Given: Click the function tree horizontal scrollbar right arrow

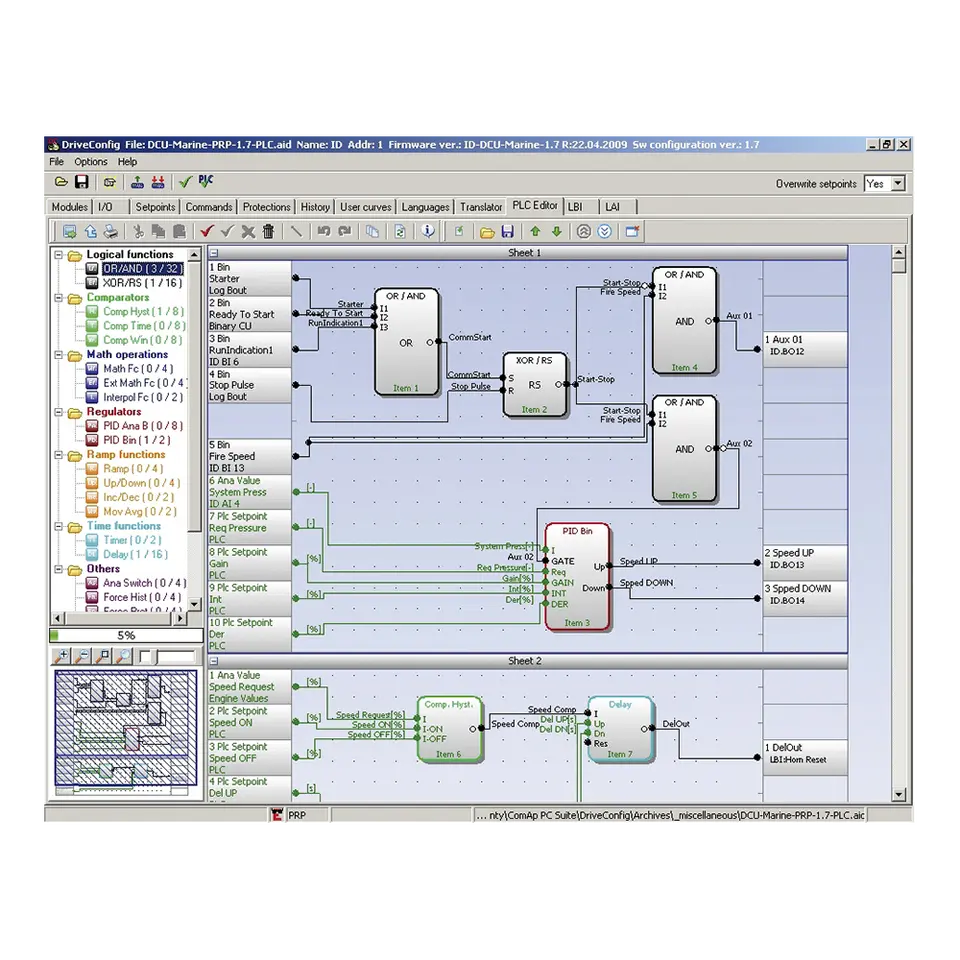Looking at the screenshot, I should click(x=179, y=618).
